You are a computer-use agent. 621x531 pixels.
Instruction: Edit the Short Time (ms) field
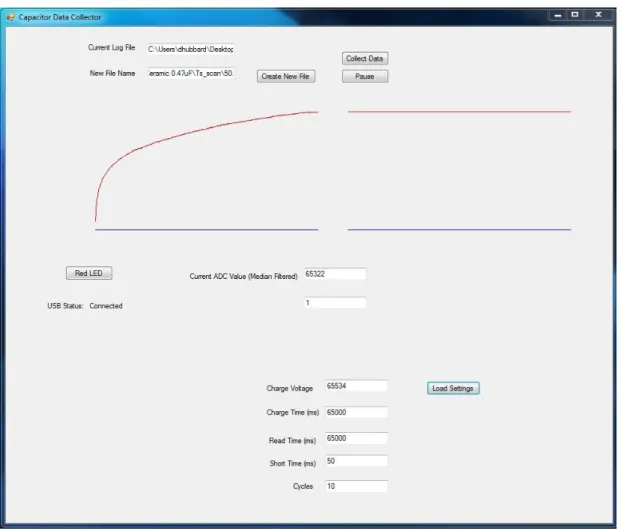coord(356,461)
